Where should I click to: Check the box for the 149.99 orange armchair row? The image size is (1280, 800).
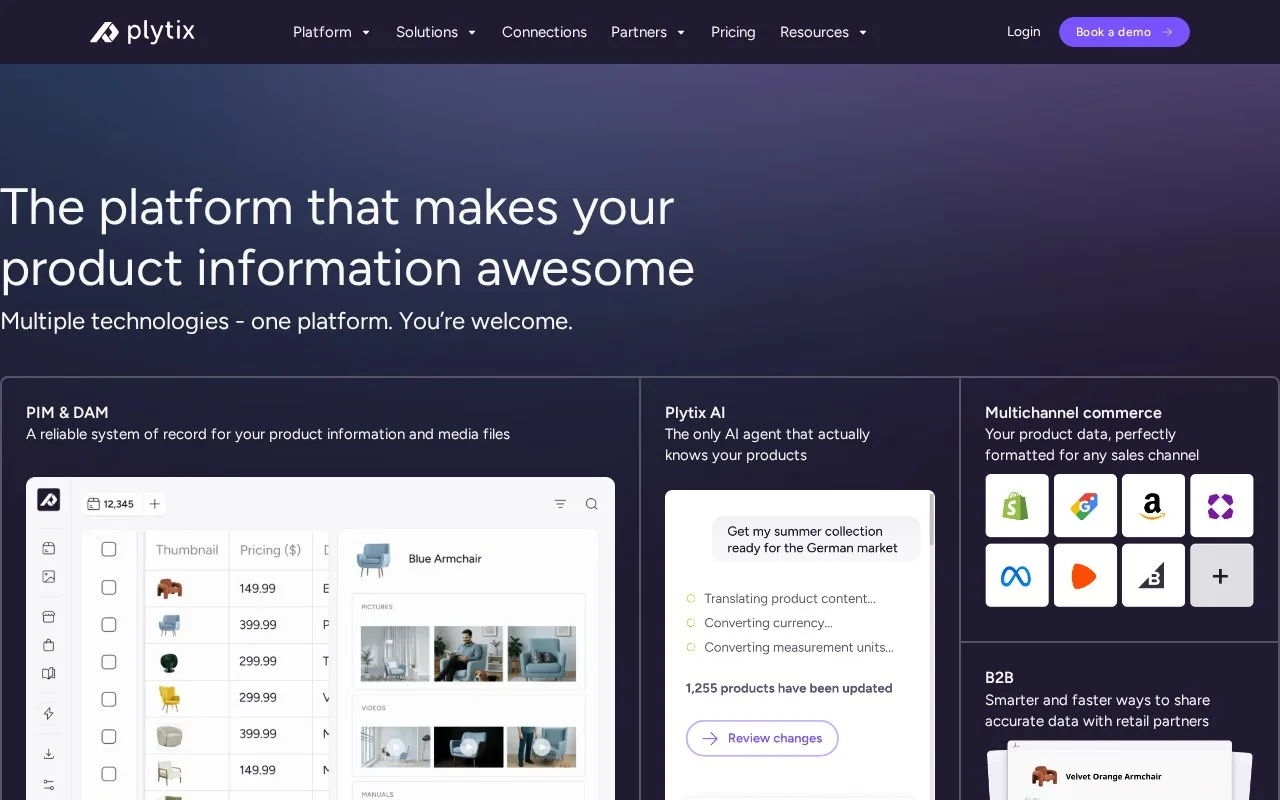(x=109, y=588)
